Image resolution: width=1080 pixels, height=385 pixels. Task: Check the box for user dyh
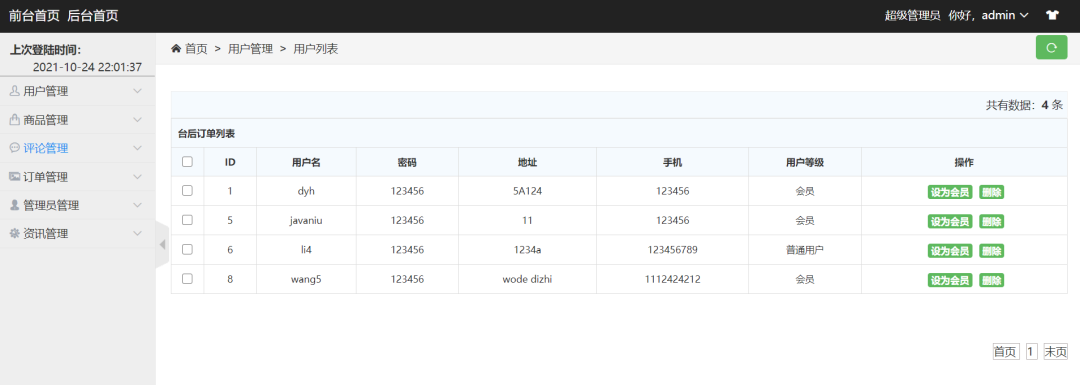click(187, 191)
